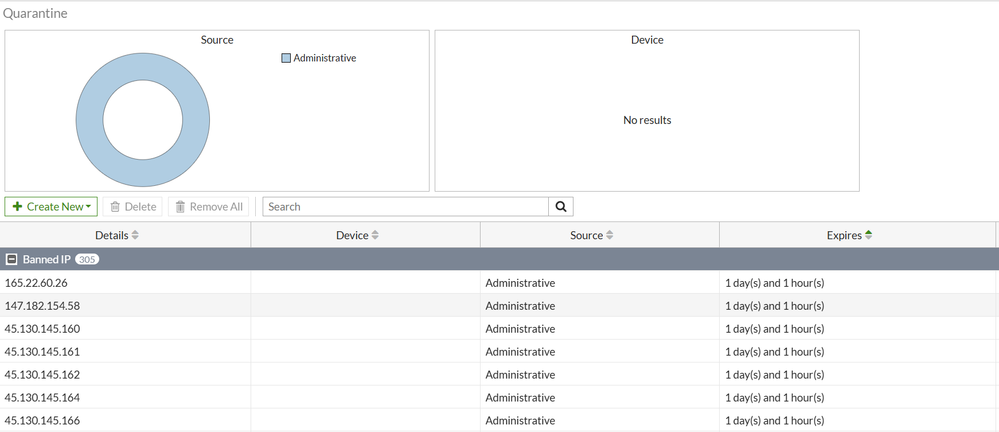Click the Expires column sort arrow
The image size is (999, 432).
[x=868, y=235]
